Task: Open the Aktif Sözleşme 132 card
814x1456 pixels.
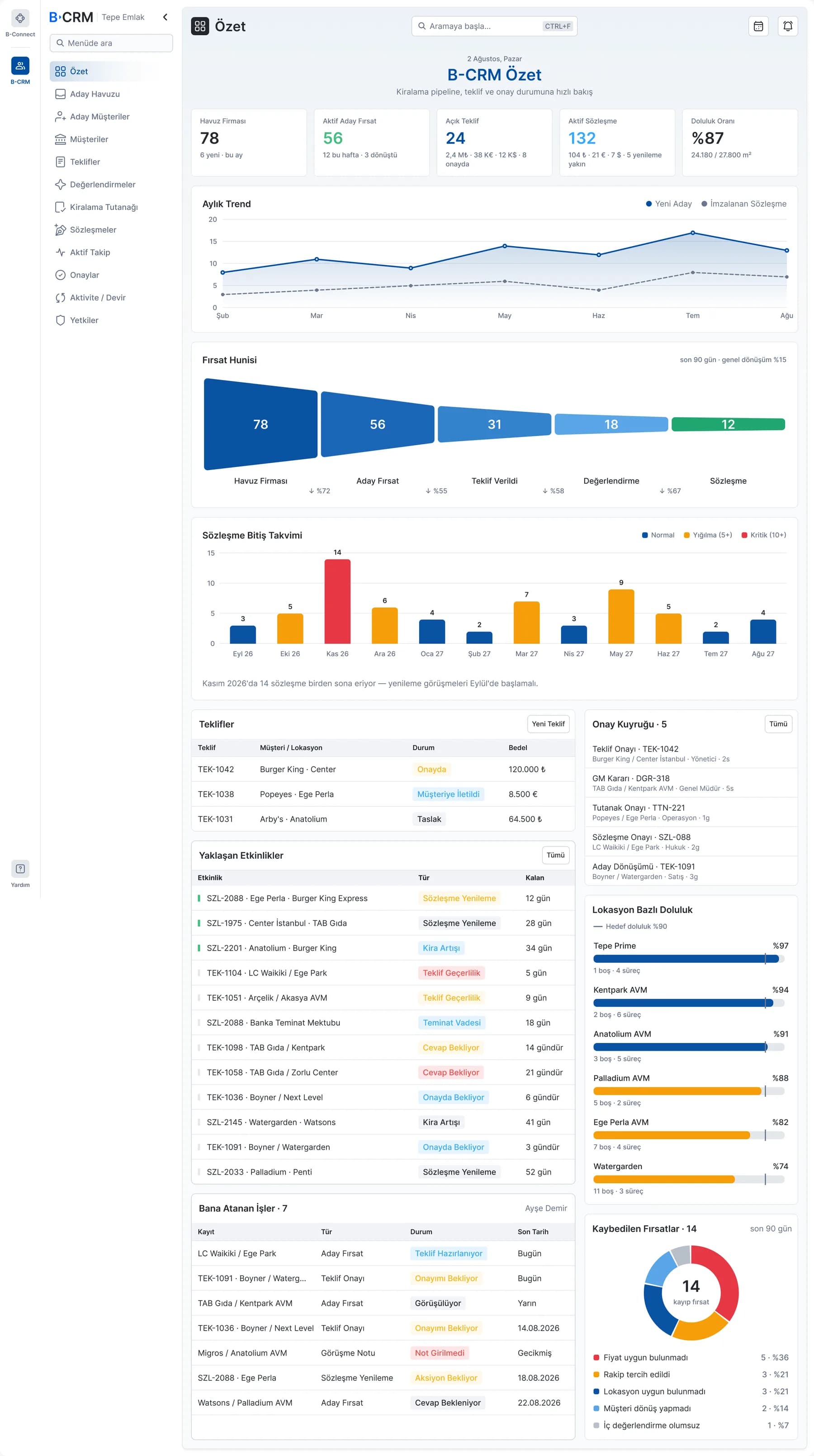Action: [617, 143]
